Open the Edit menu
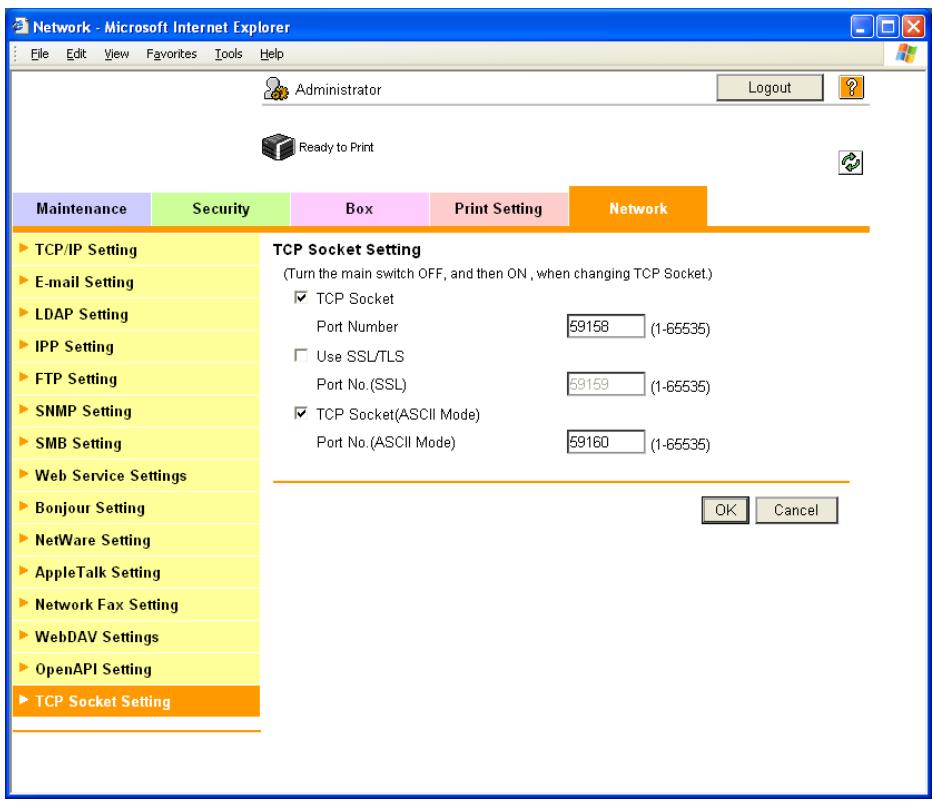This screenshot has width=934, height=801. 76,54
